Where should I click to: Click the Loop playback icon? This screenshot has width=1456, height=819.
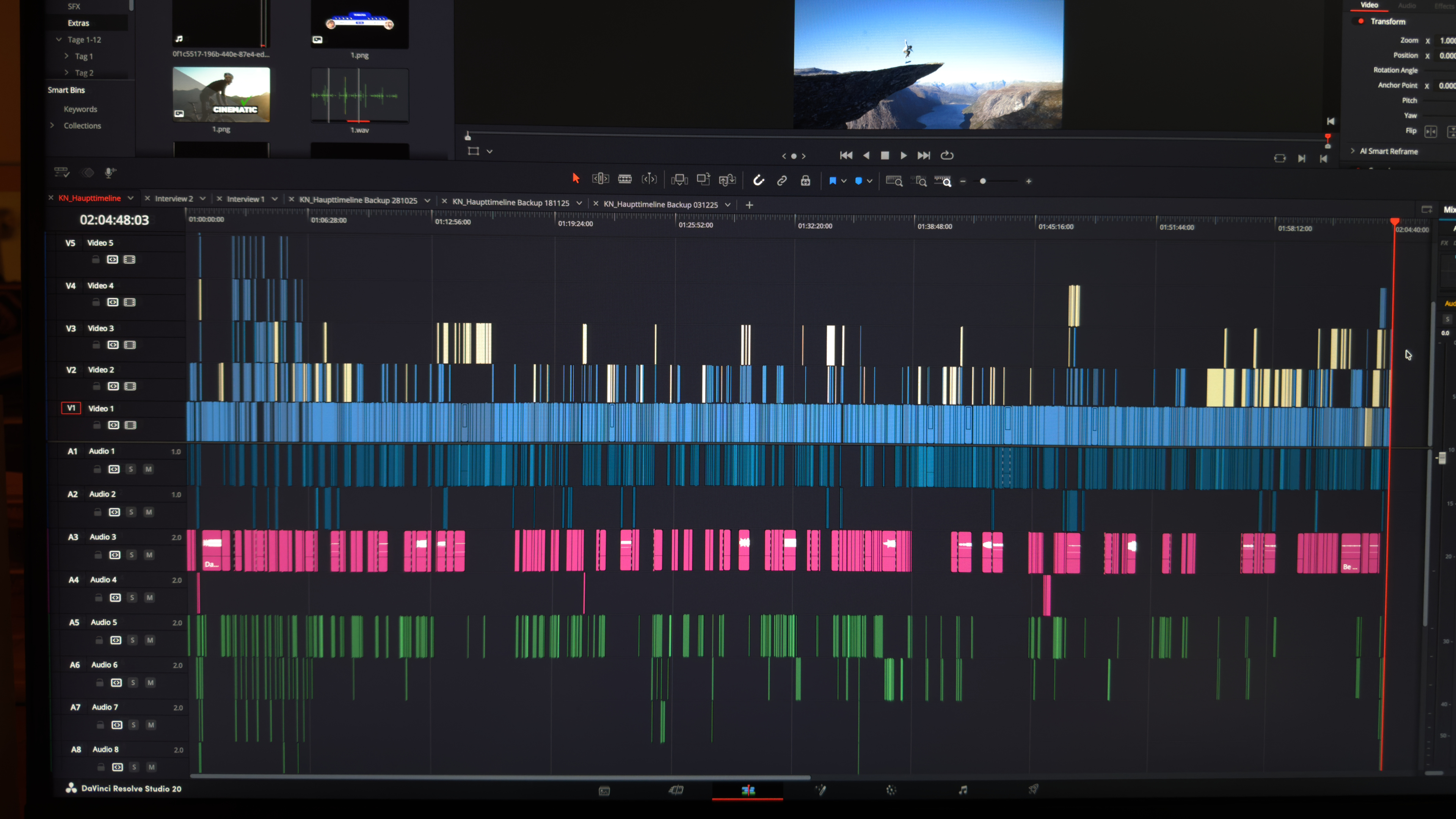point(947,155)
